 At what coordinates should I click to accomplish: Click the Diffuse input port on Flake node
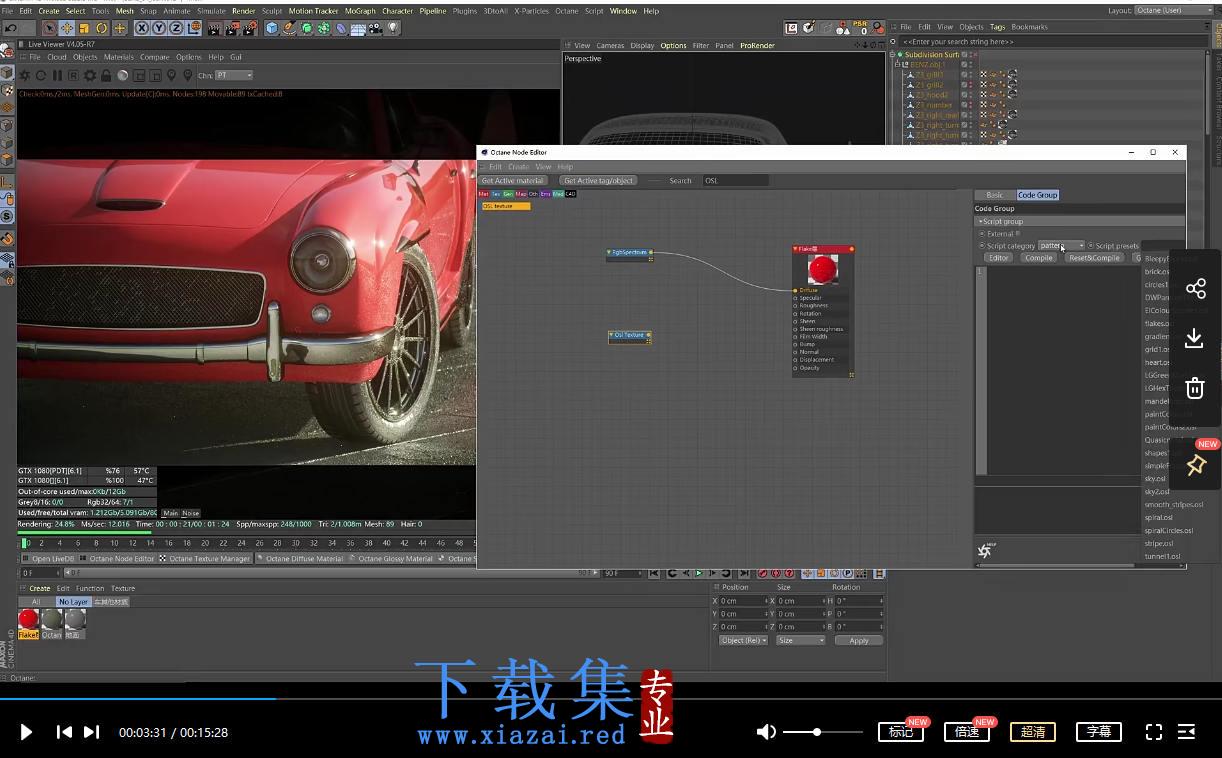coord(795,290)
